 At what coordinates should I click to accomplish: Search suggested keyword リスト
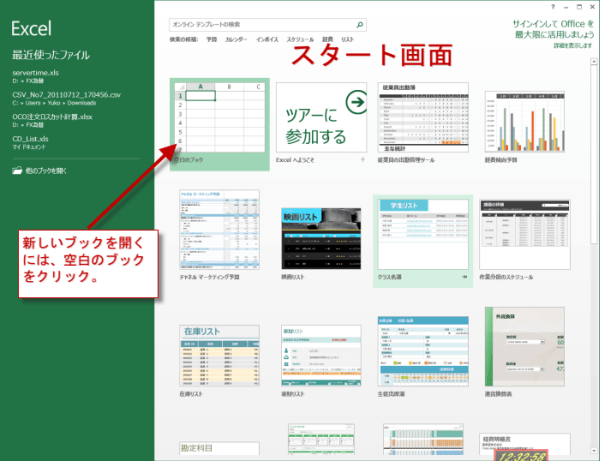tap(347, 39)
